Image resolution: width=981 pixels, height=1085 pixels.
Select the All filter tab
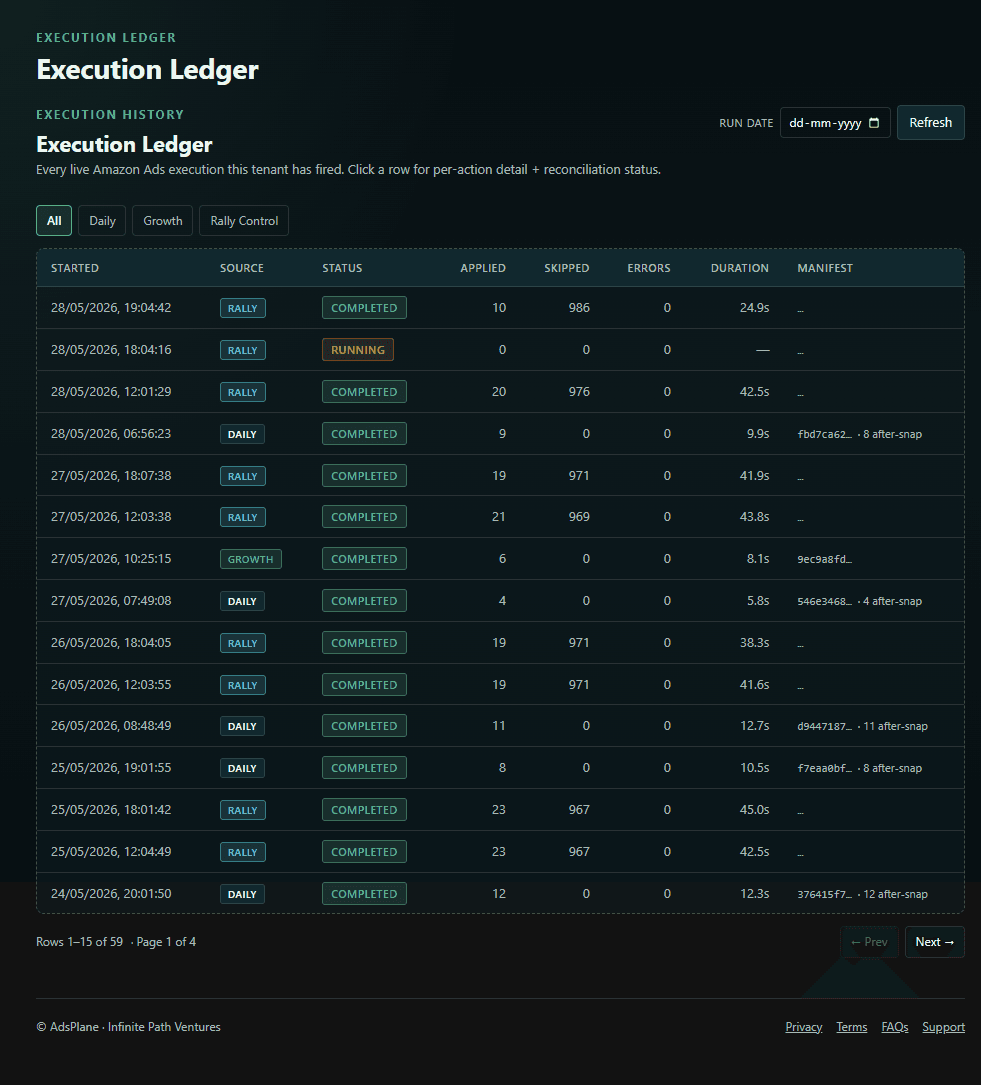point(54,221)
